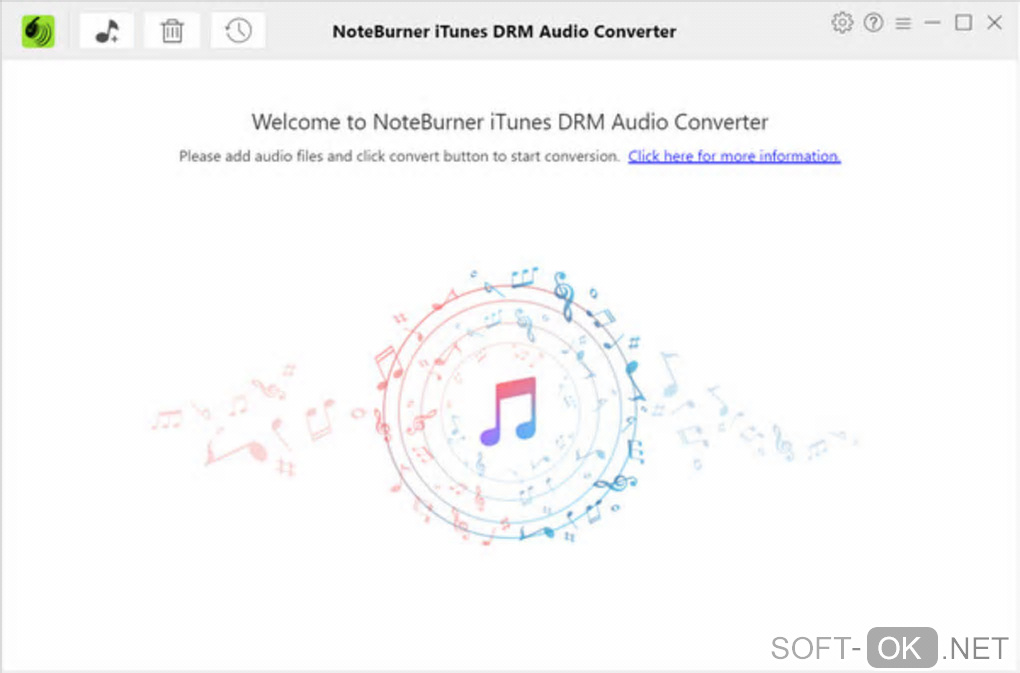Viewport: 1020px width, 673px height.
Task: Click the faded red notes swirl on left
Action: click(260, 423)
